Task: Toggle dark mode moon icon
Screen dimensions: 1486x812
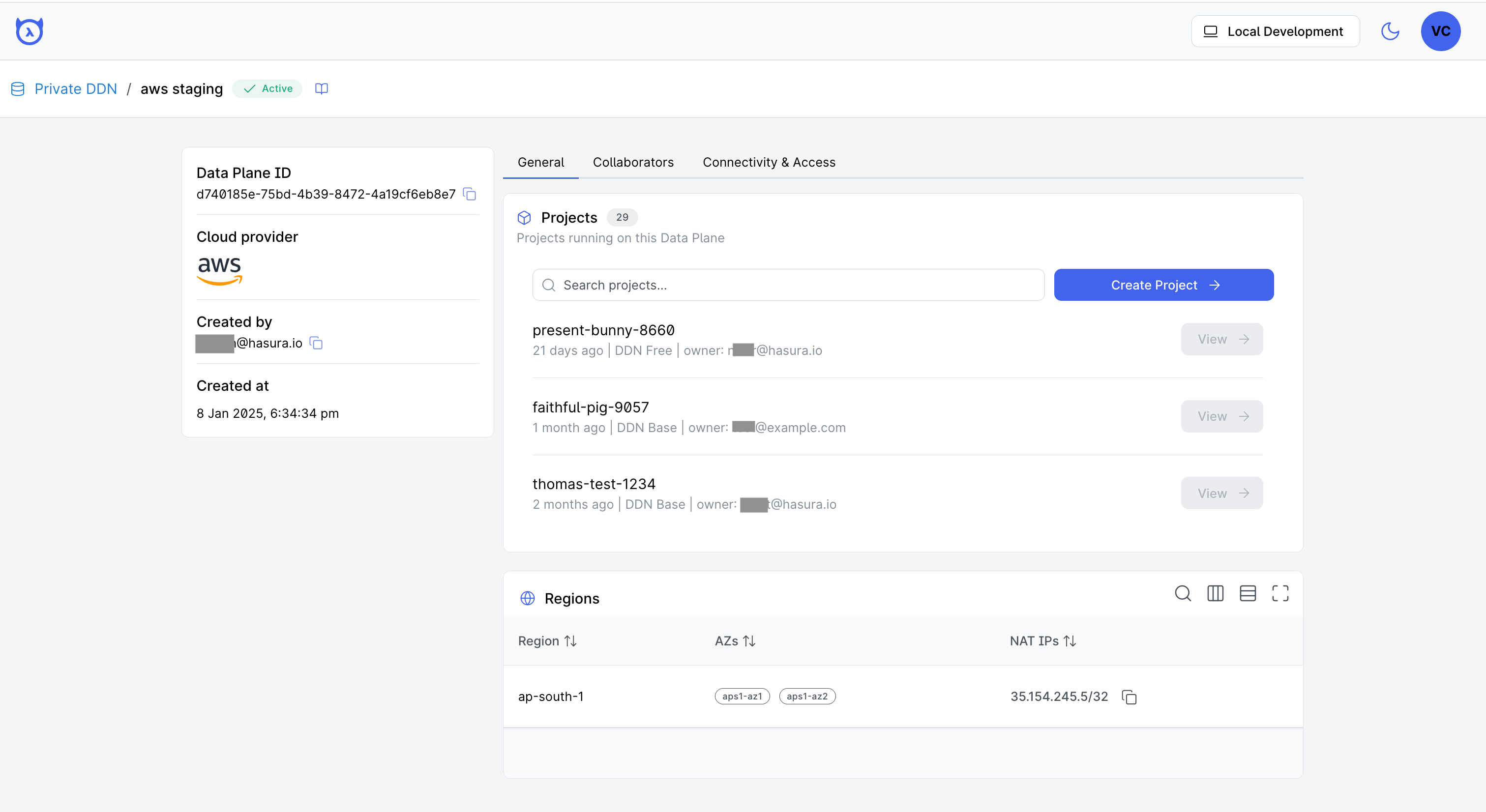Action: [x=1390, y=31]
